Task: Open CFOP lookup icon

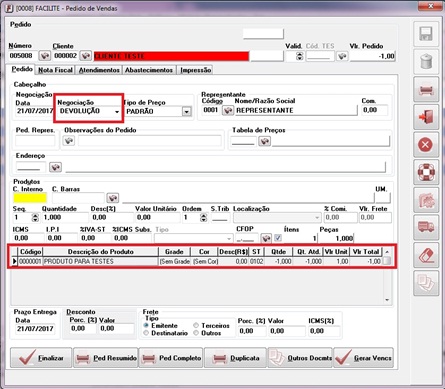Action: click(x=266, y=238)
